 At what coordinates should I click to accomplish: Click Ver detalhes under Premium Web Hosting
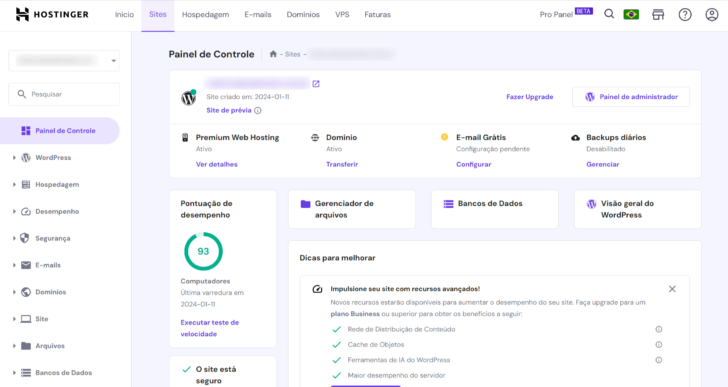[217, 164]
